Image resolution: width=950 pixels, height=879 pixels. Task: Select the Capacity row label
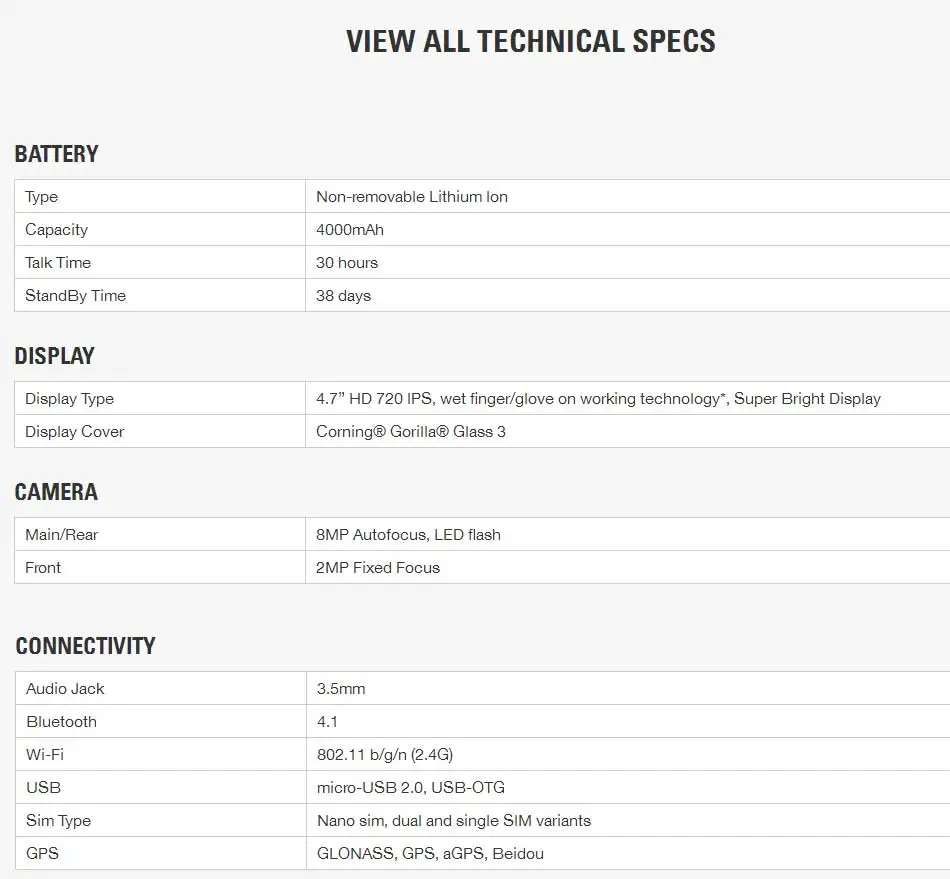tap(56, 230)
